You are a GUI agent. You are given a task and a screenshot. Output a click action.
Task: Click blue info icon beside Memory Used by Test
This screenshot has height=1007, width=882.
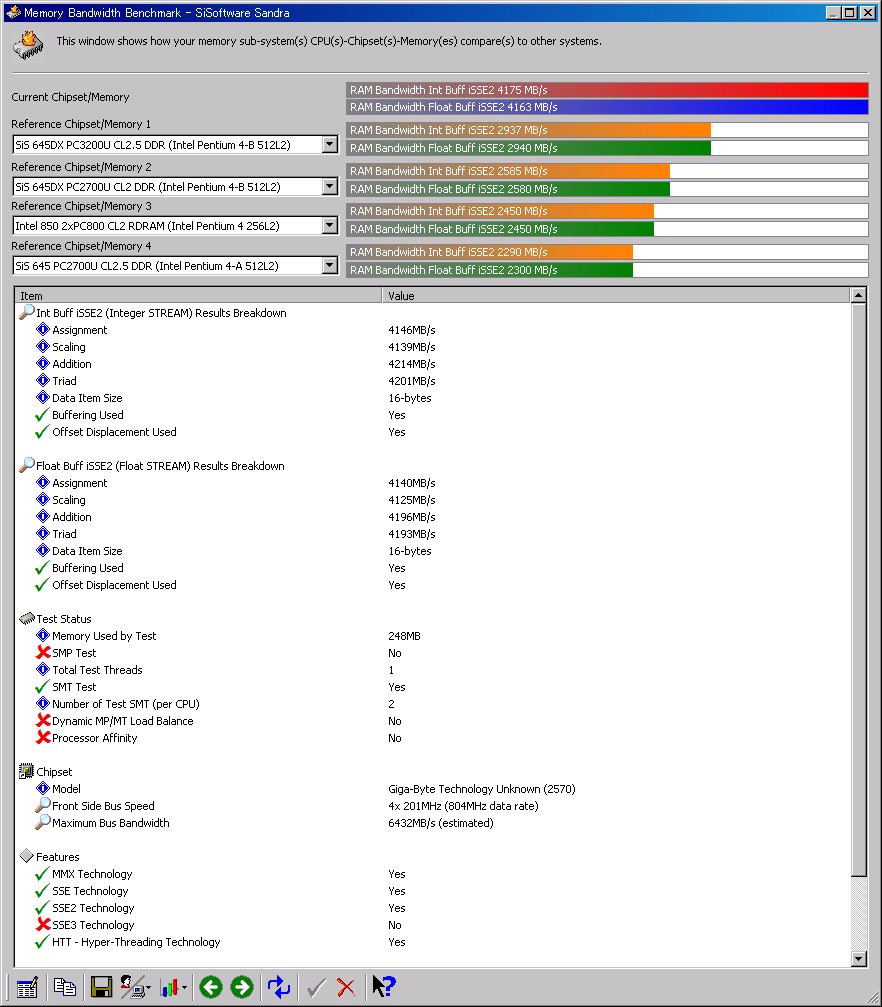42,635
